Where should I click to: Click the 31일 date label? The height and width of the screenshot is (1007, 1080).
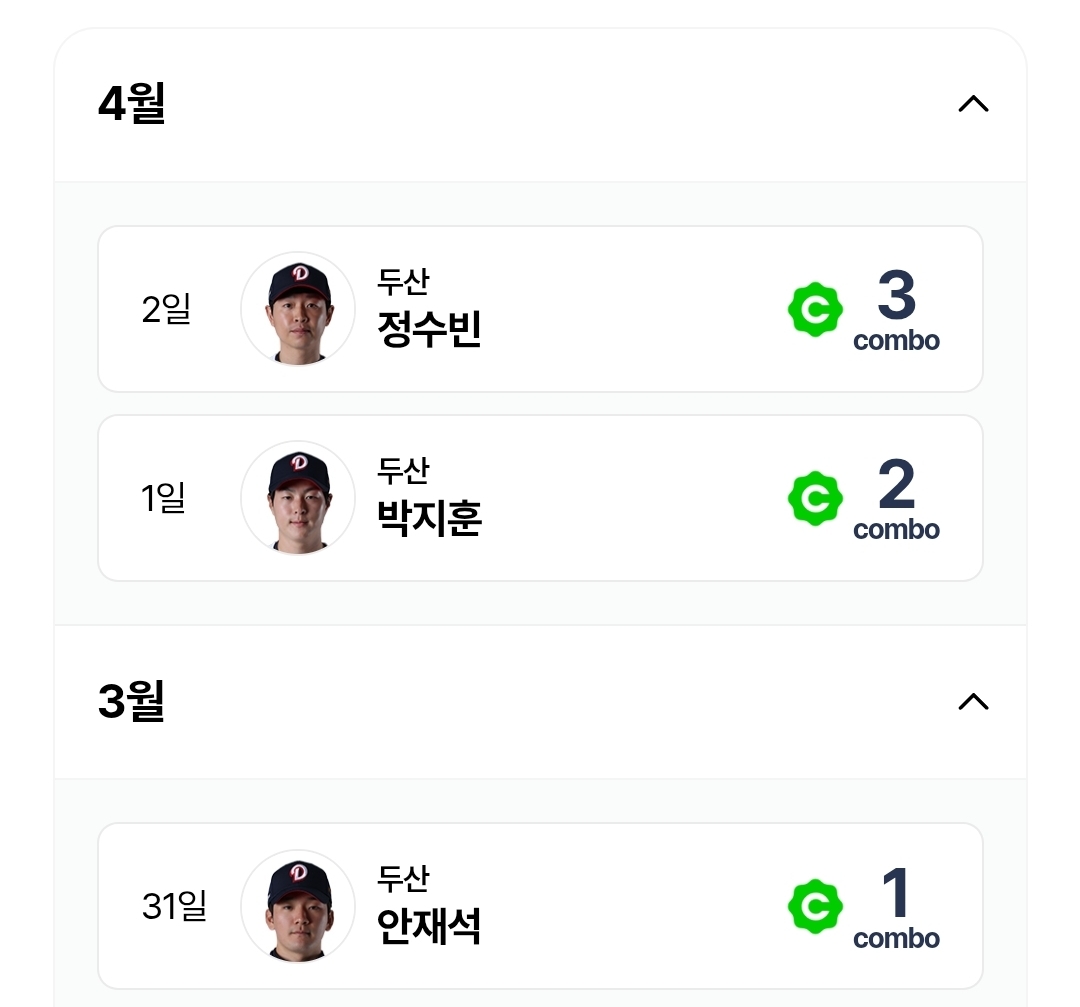(174, 906)
